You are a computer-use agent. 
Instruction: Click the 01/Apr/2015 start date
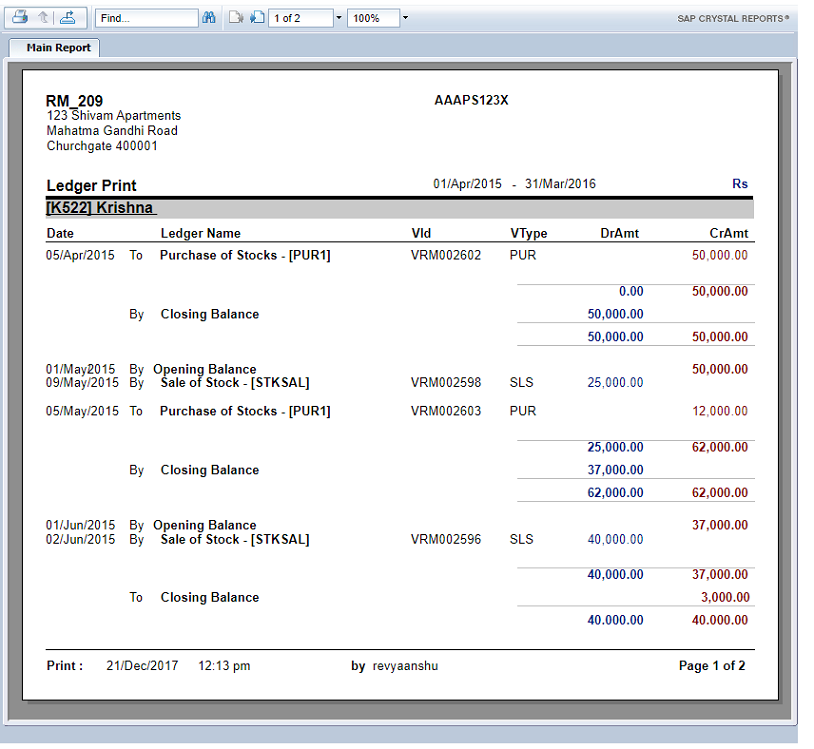[x=467, y=184]
